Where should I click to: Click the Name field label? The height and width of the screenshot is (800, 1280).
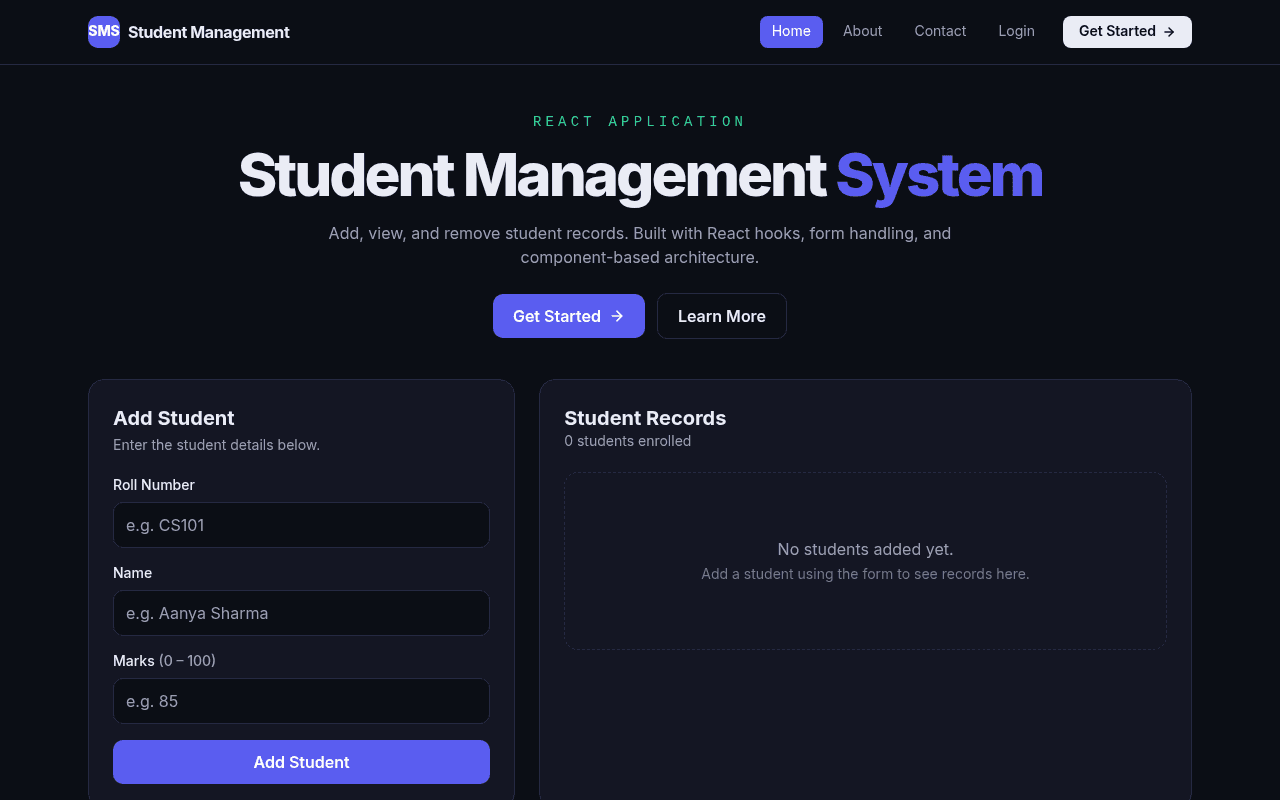click(133, 573)
